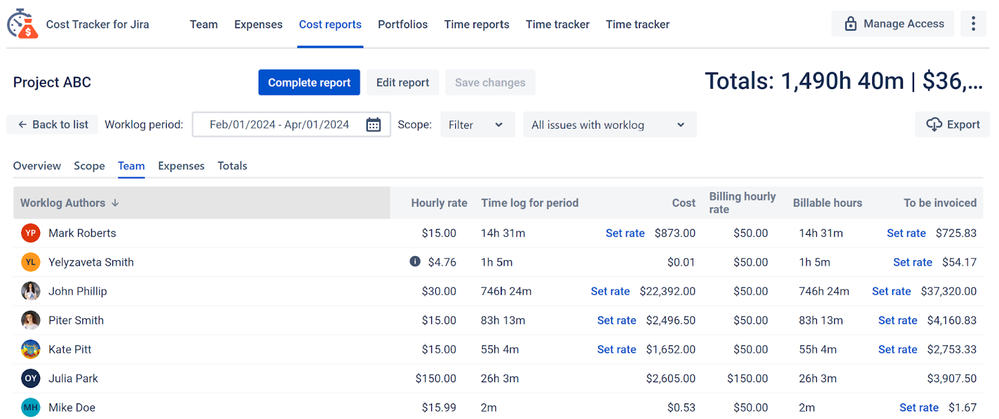Click the Cost column header
This screenshot has width=999, height=419.
tap(684, 202)
